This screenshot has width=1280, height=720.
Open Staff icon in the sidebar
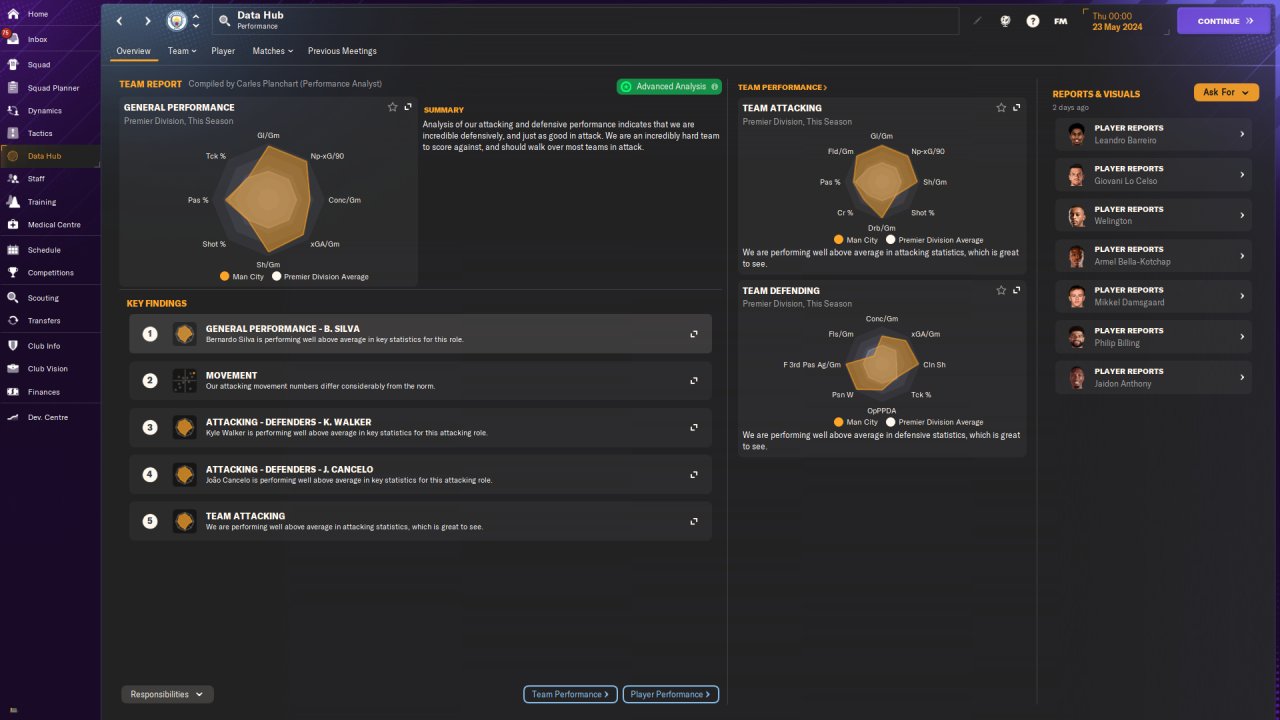tap(13, 179)
